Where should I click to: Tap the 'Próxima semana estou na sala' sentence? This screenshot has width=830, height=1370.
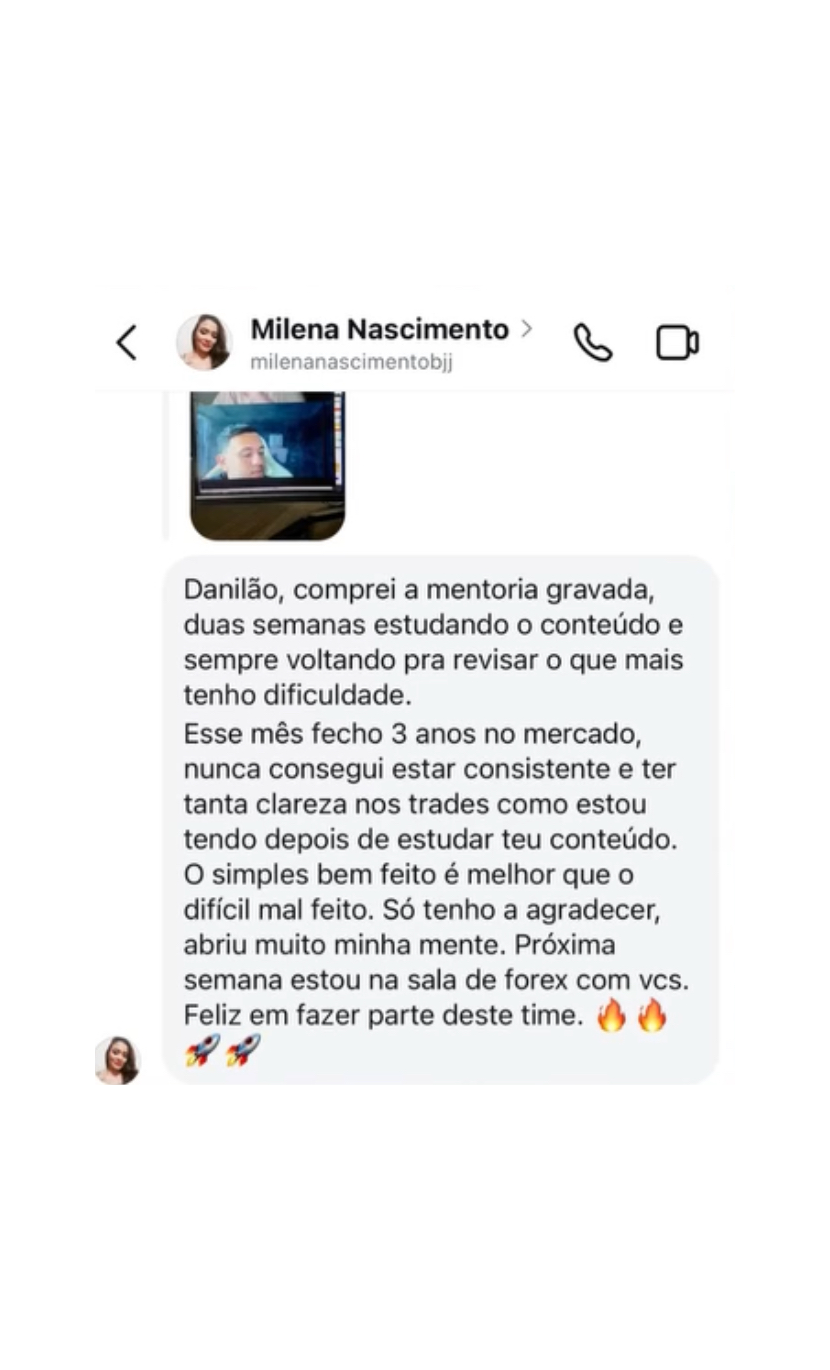coord(437,963)
